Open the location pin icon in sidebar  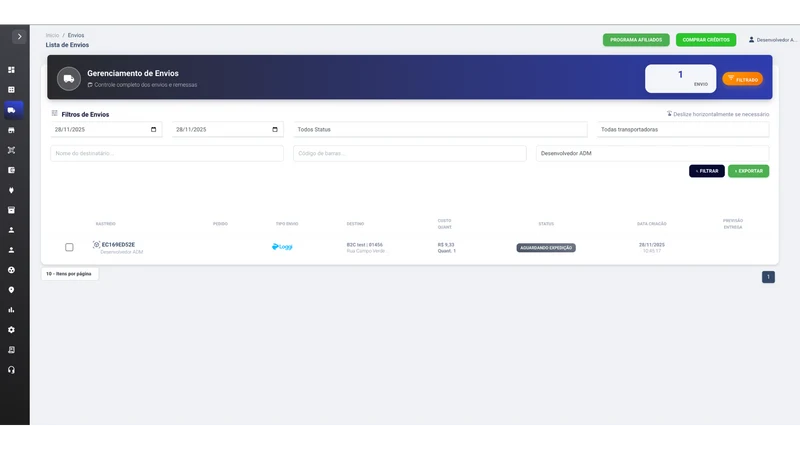[11, 290]
